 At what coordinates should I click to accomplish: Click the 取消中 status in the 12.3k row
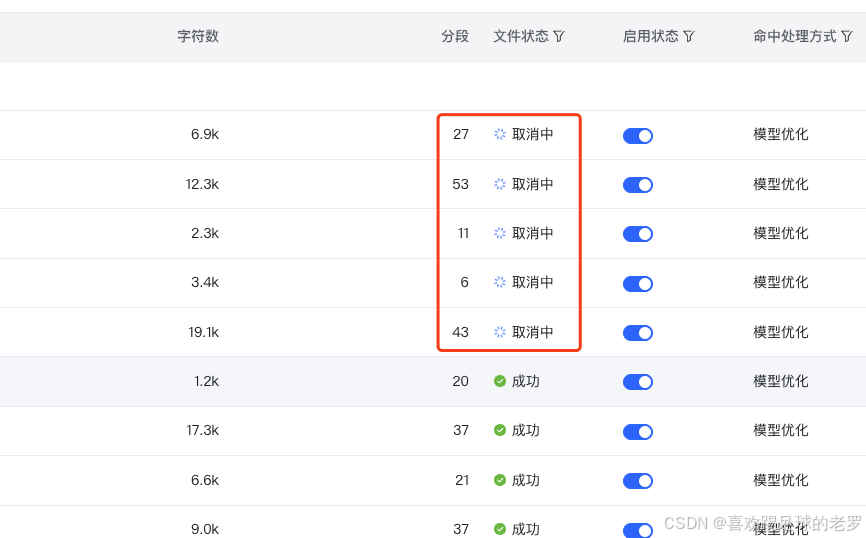click(532, 184)
